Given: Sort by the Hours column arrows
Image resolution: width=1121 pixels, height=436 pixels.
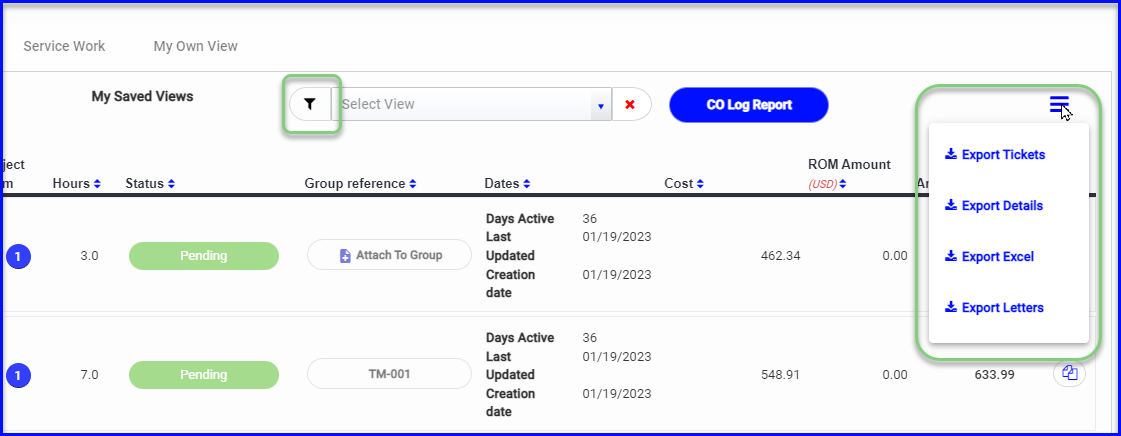Looking at the screenshot, I should [x=97, y=184].
